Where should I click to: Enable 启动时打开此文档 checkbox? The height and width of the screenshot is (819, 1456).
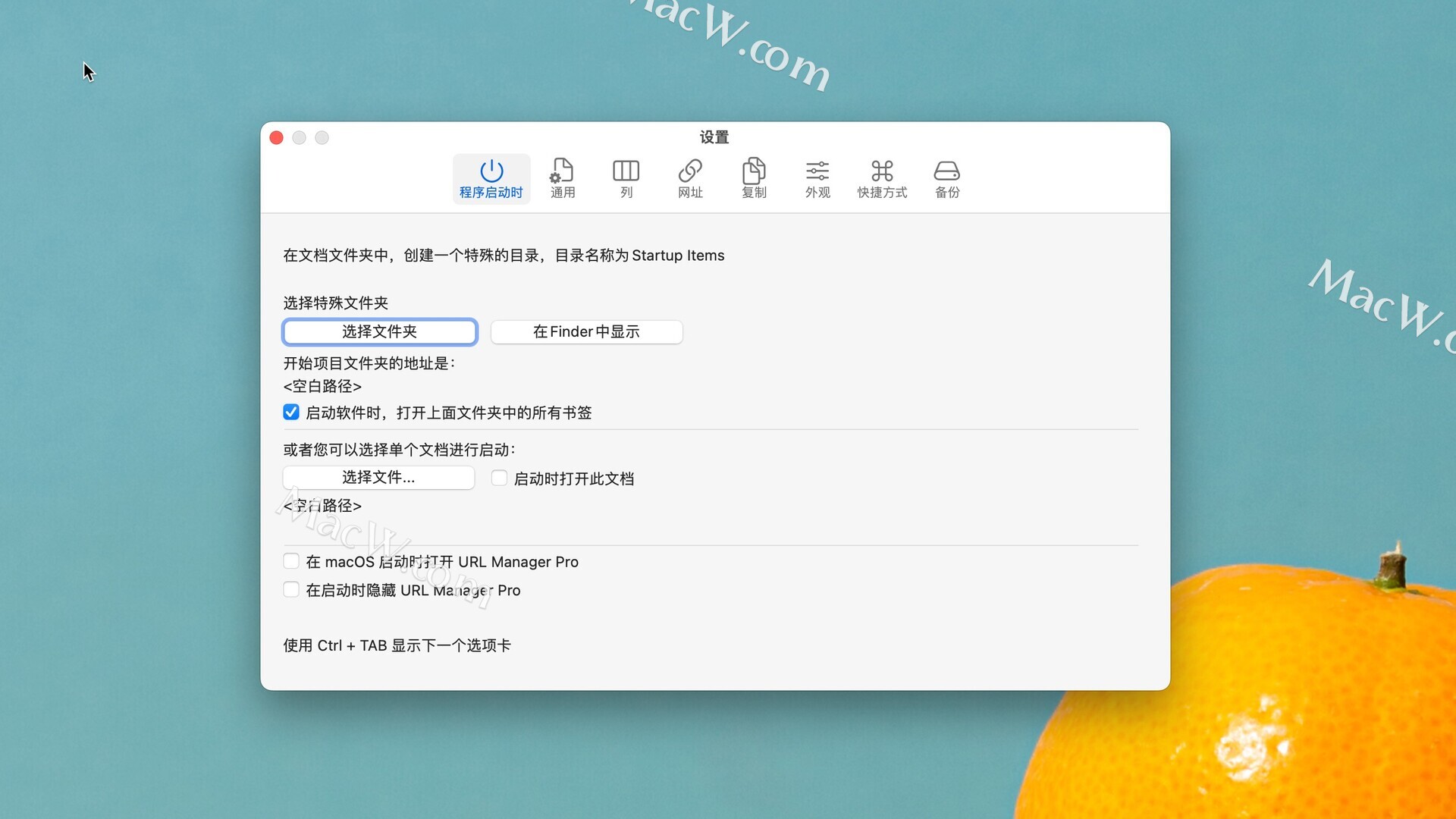pyautogui.click(x=499, y=478)
